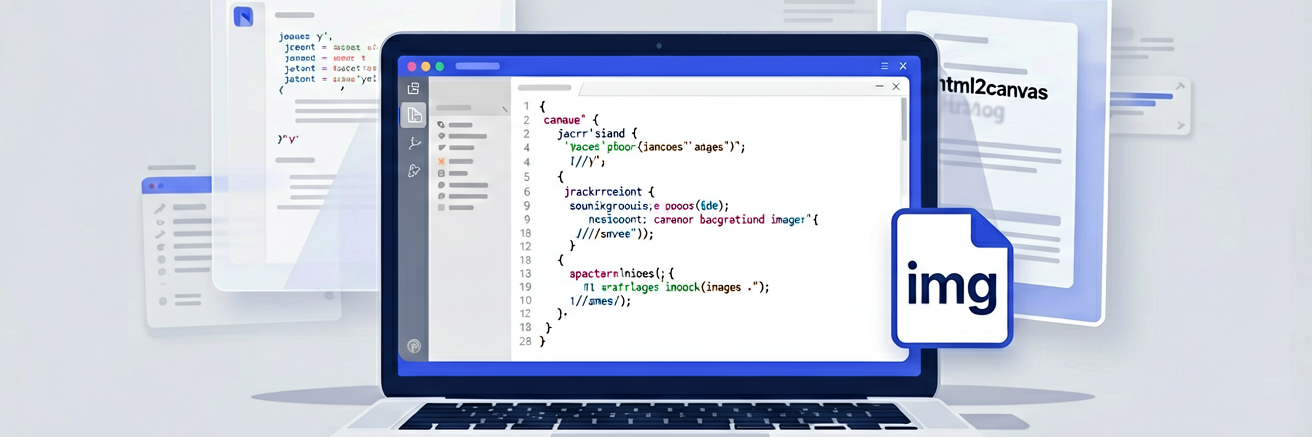Click the code line "jrackrrceiont {"
Image resolution: width=1312 pixels, height=437 pixels.
point(608,191)
